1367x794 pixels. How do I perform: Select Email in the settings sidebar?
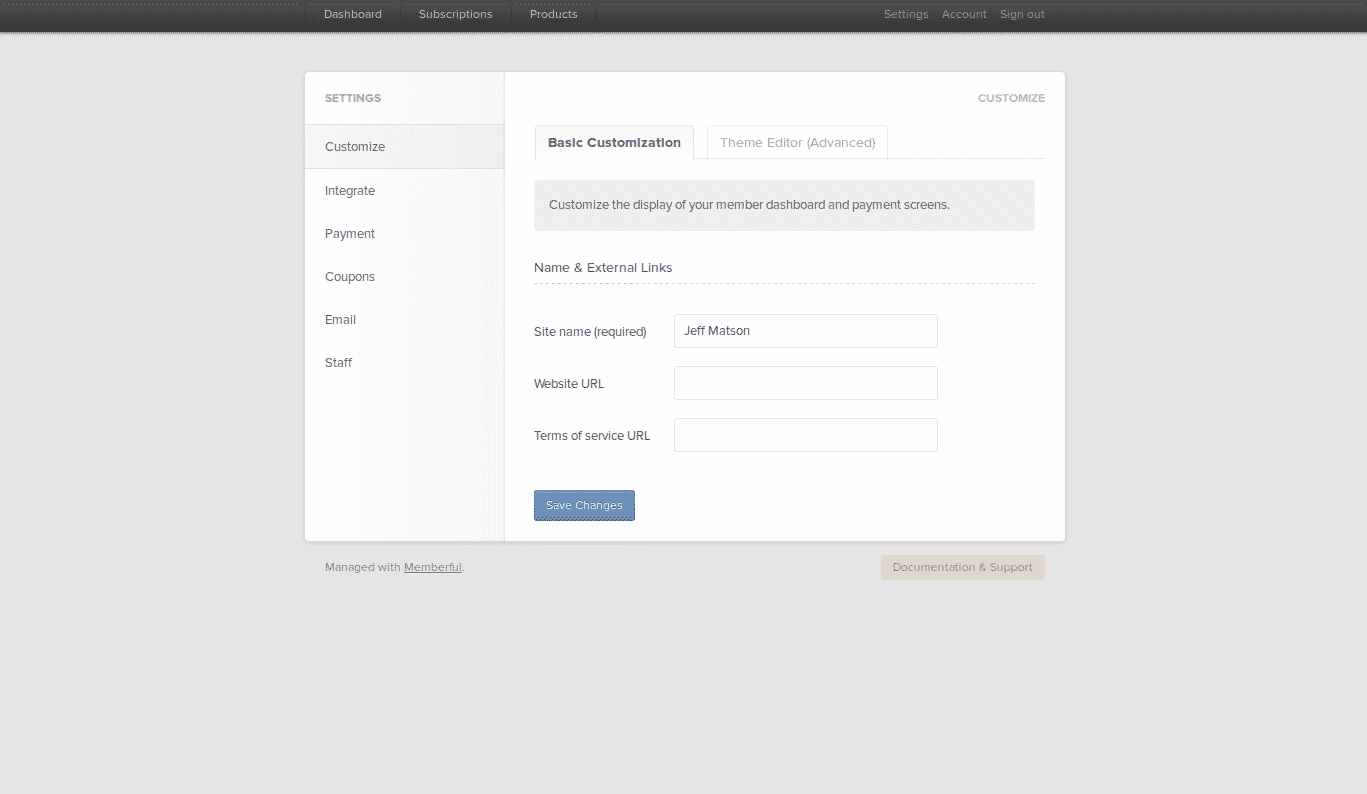[340, 320]
